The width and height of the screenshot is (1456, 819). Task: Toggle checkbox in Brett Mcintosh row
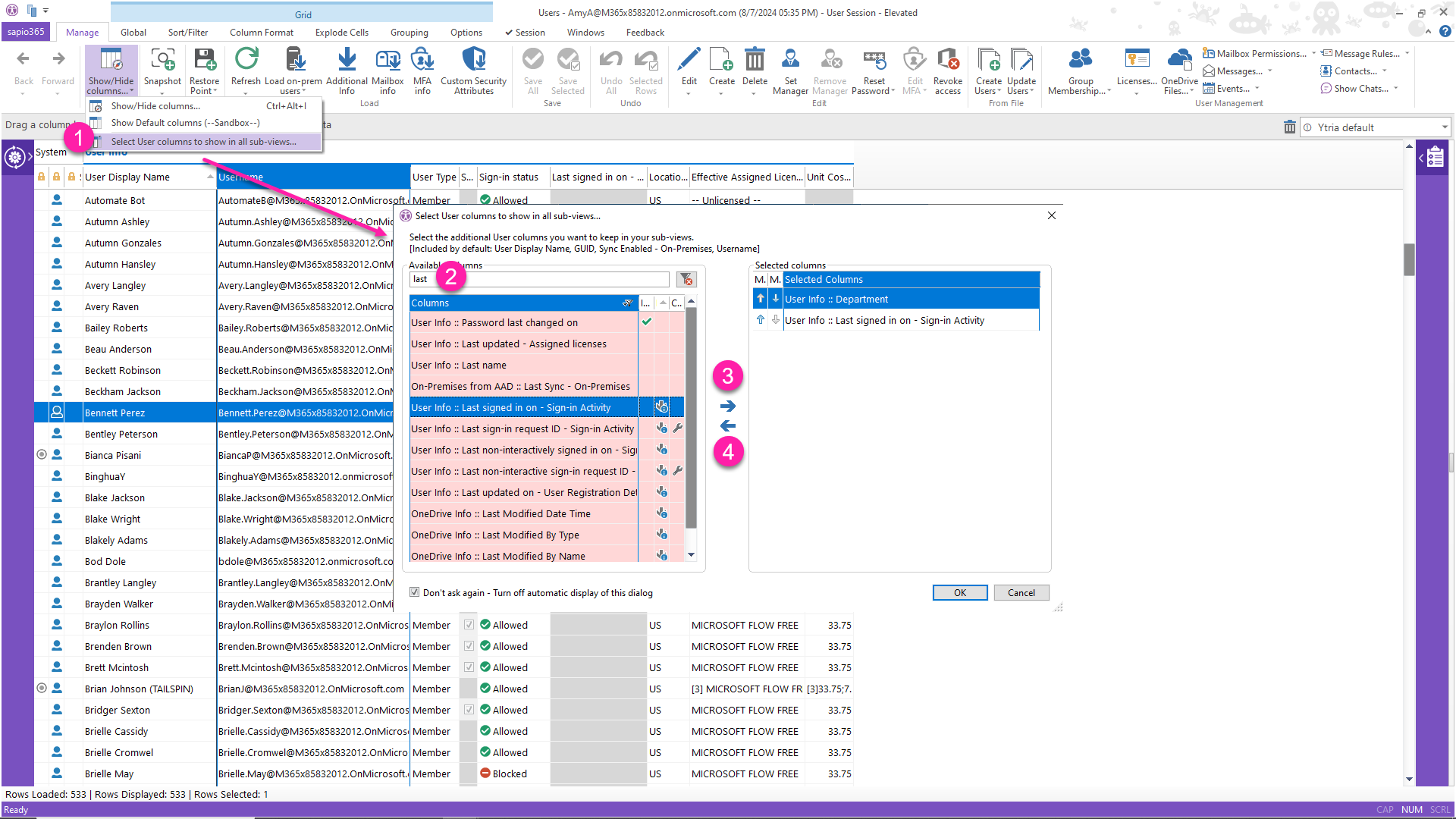pyautogui.click(x=469, y=667)
